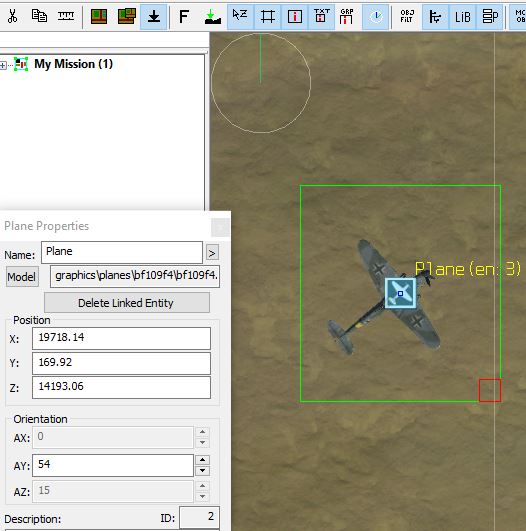Image resolution: width=526 pixels, height=531 pixels.
Task: Click the stacked terrain maps icon
Action: (127, 16)
